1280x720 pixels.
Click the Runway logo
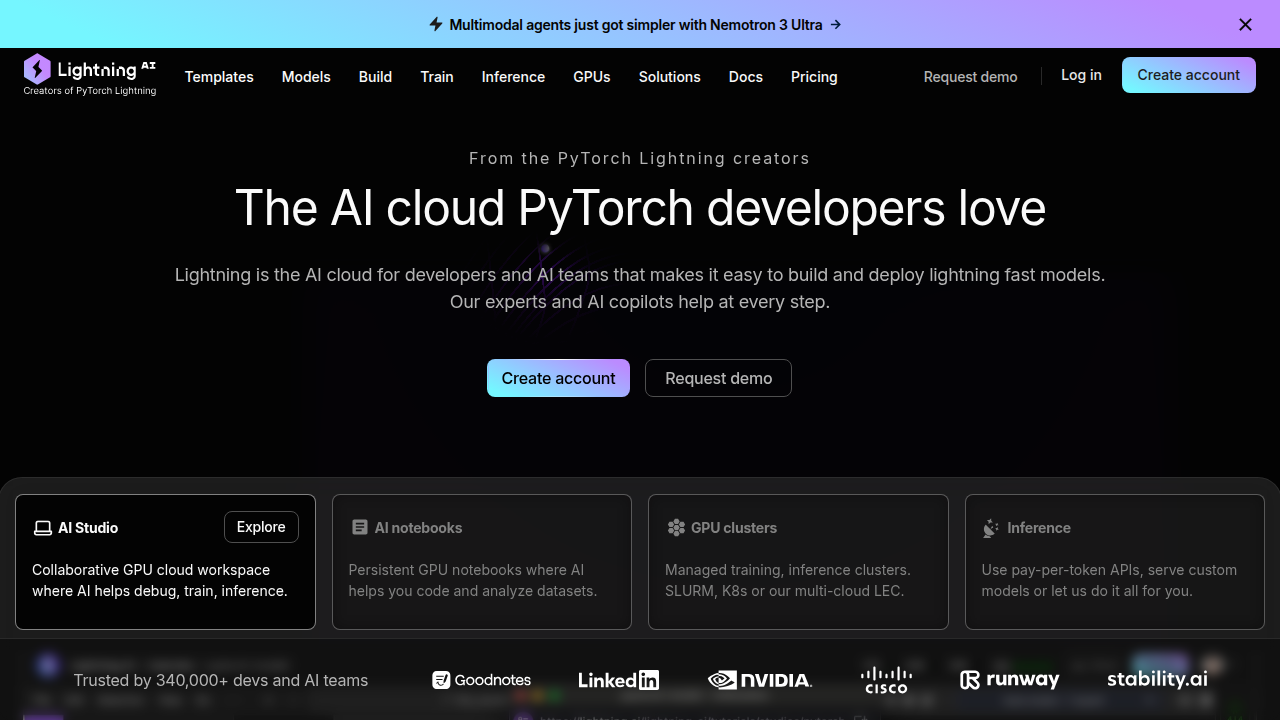click(1009, 680)
